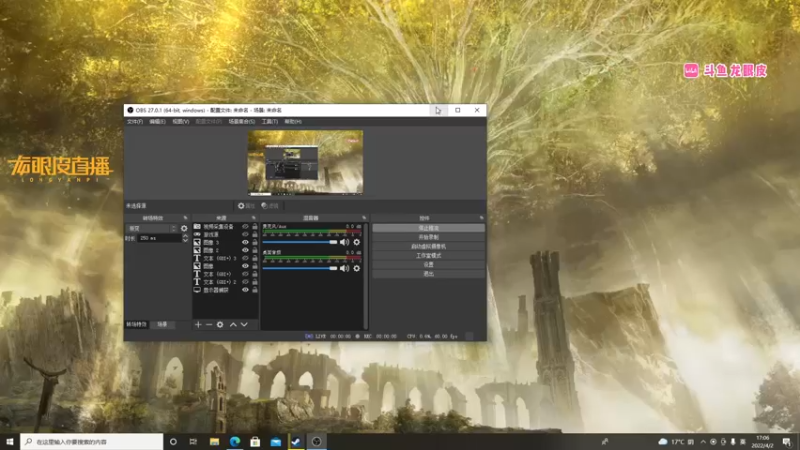Open 麦克风/Aux audio settings gear

357,242
